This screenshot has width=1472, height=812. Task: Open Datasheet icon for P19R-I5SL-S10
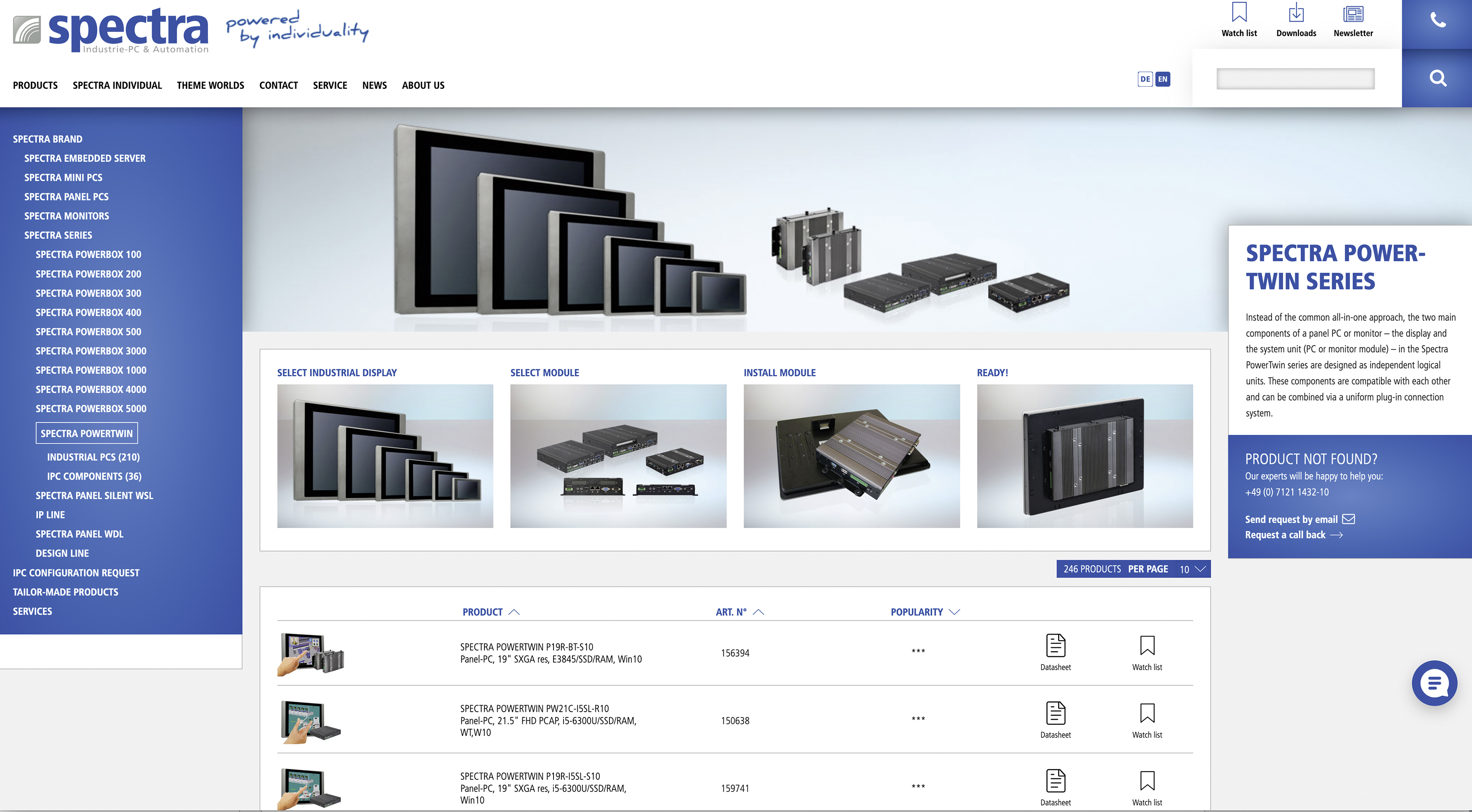1055,781
